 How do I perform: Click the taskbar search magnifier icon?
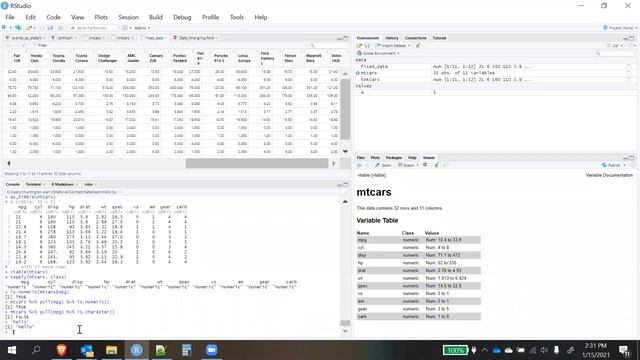coord(36,350)
